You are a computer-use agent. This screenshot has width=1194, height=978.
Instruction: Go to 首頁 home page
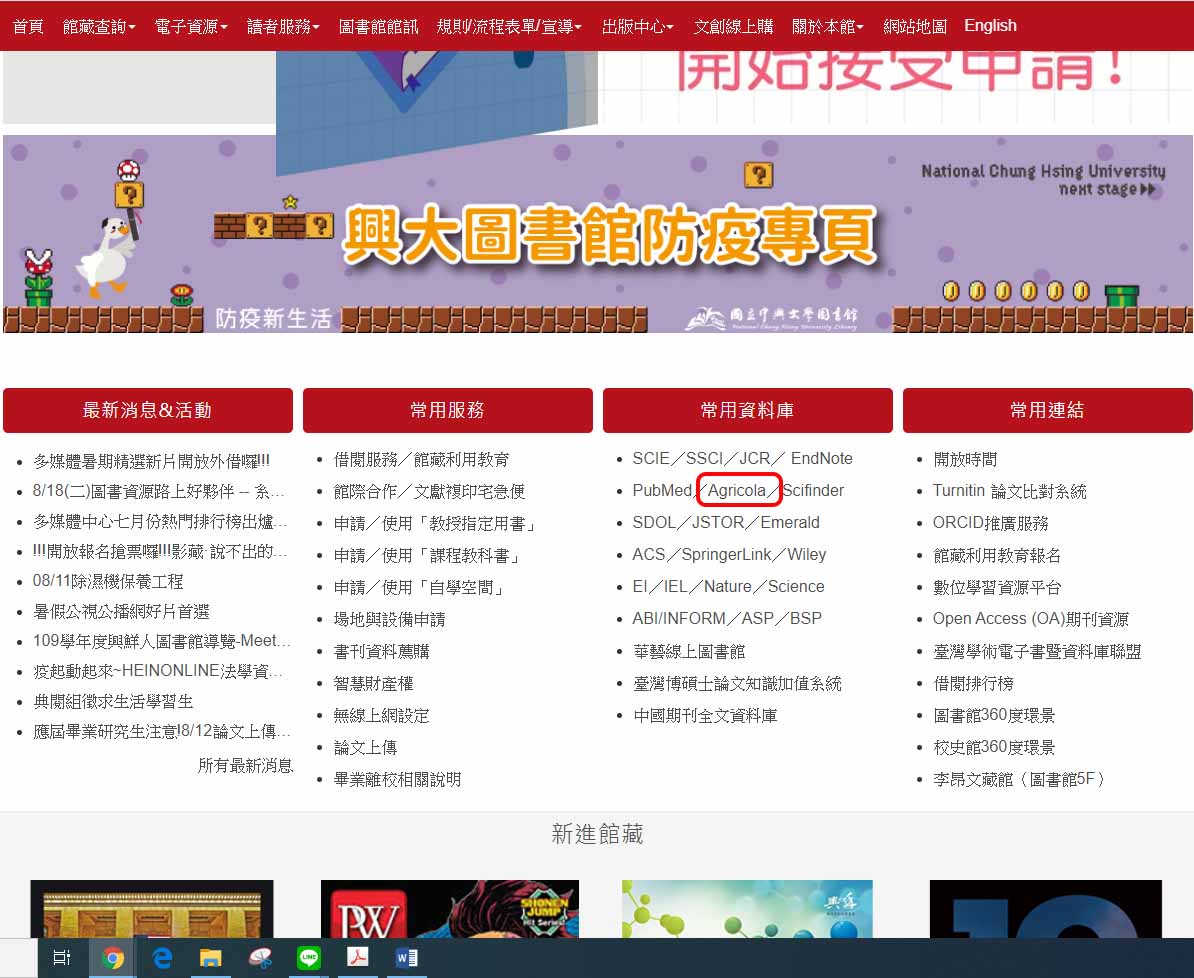tap(28, 27)
